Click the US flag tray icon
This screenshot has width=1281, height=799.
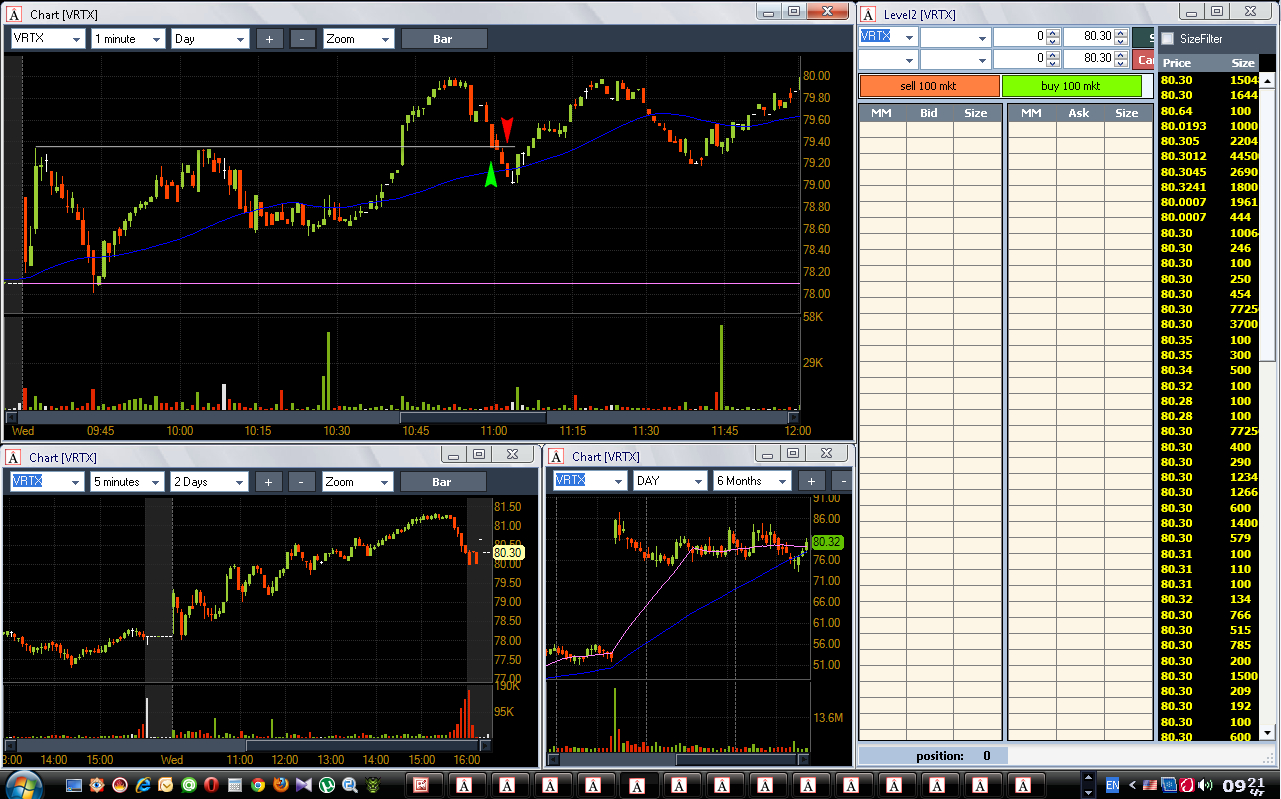click(x=1150, y=785)
